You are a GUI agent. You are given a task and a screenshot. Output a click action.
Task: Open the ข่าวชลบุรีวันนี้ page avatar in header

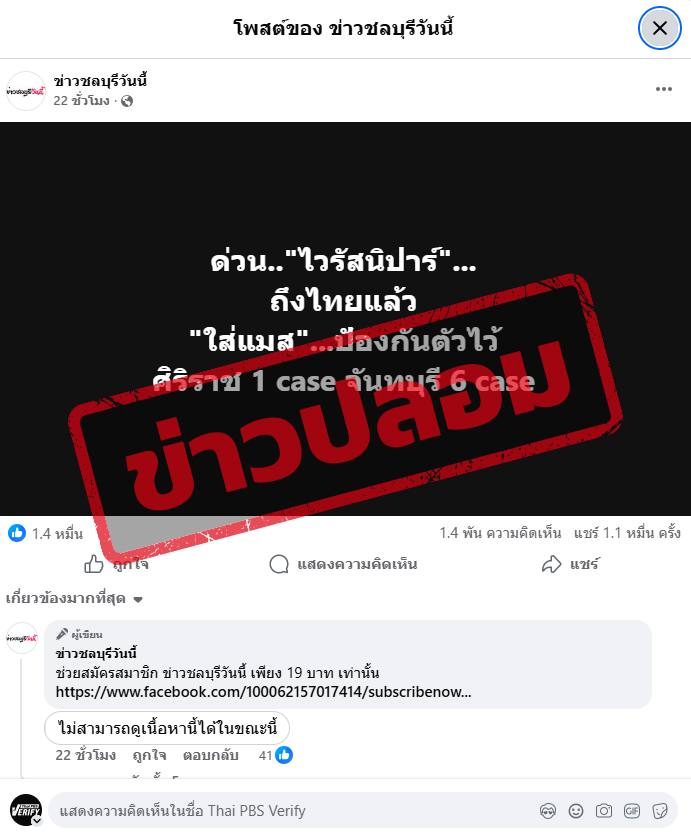pos(25,91)
